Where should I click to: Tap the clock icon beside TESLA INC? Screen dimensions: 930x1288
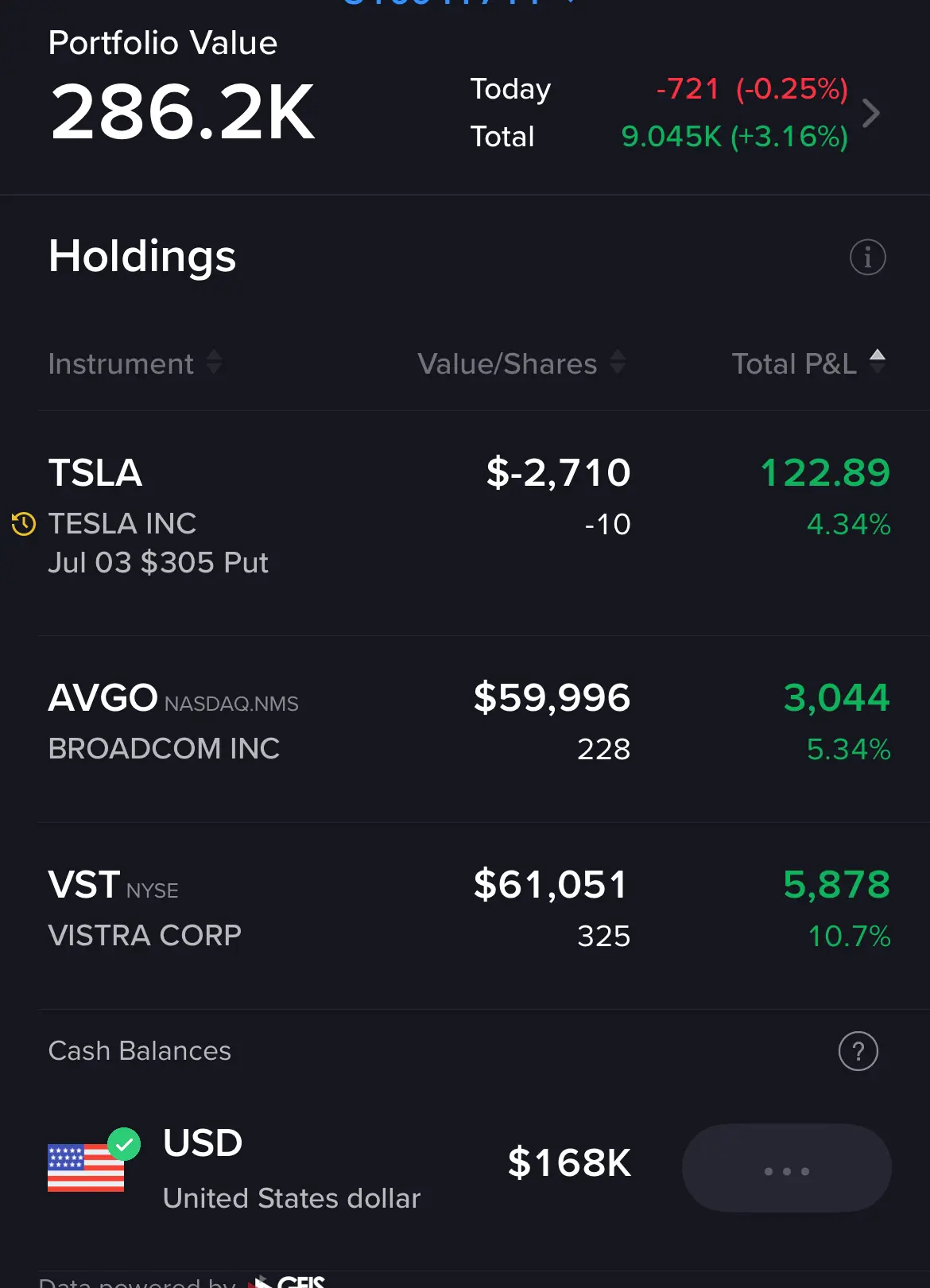23,524
